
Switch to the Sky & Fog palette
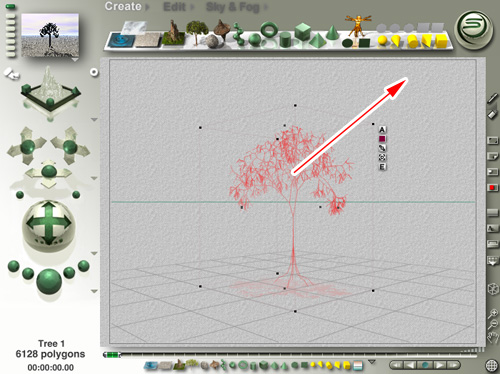tap(232, 7)
